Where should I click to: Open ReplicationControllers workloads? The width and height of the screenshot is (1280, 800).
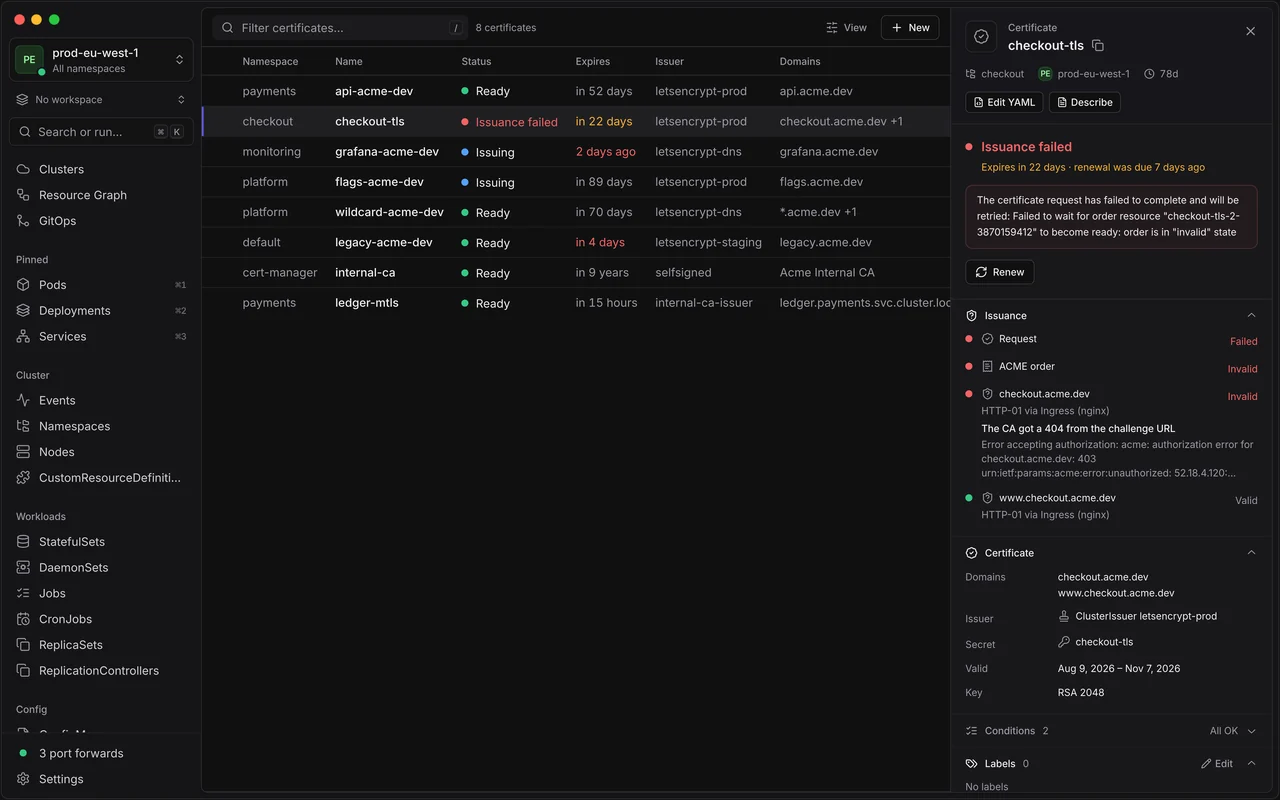[x=101, y=671]
